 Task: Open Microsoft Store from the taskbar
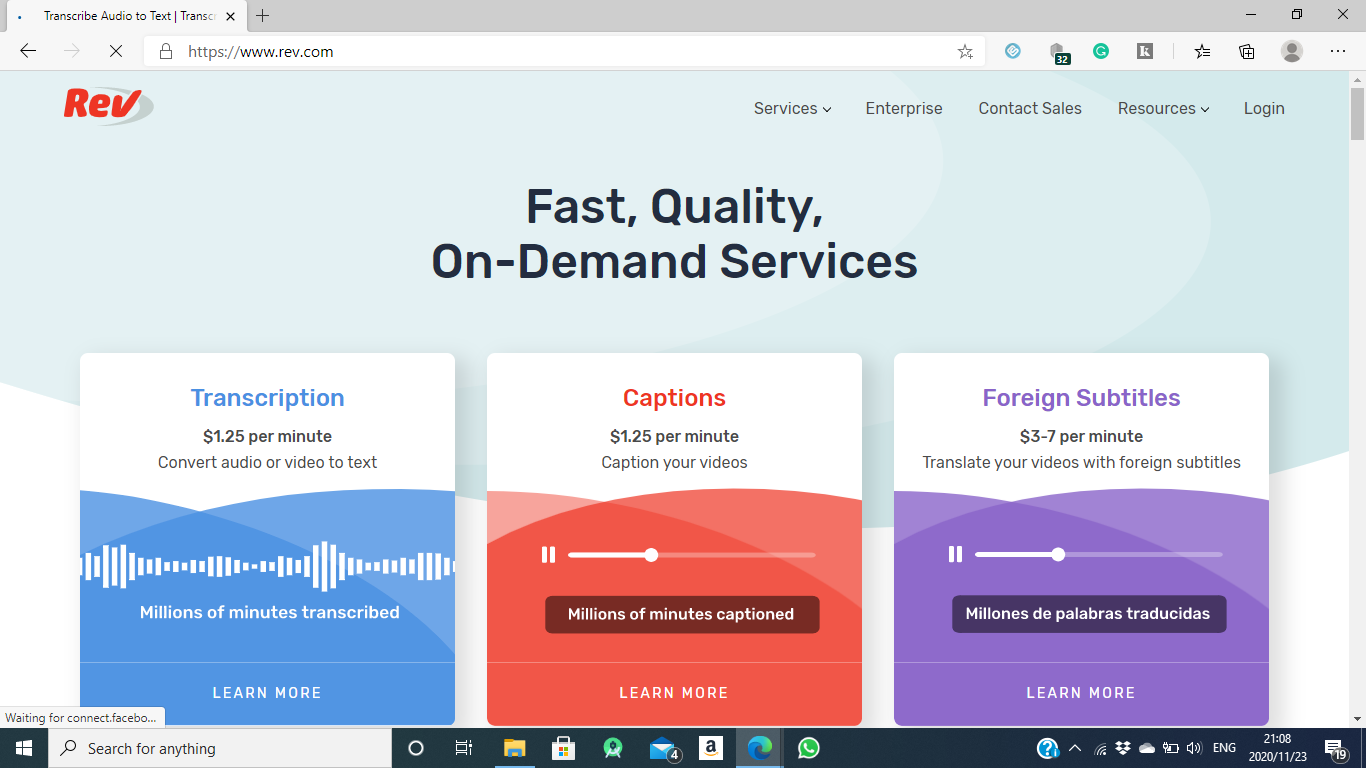point(563,748)
